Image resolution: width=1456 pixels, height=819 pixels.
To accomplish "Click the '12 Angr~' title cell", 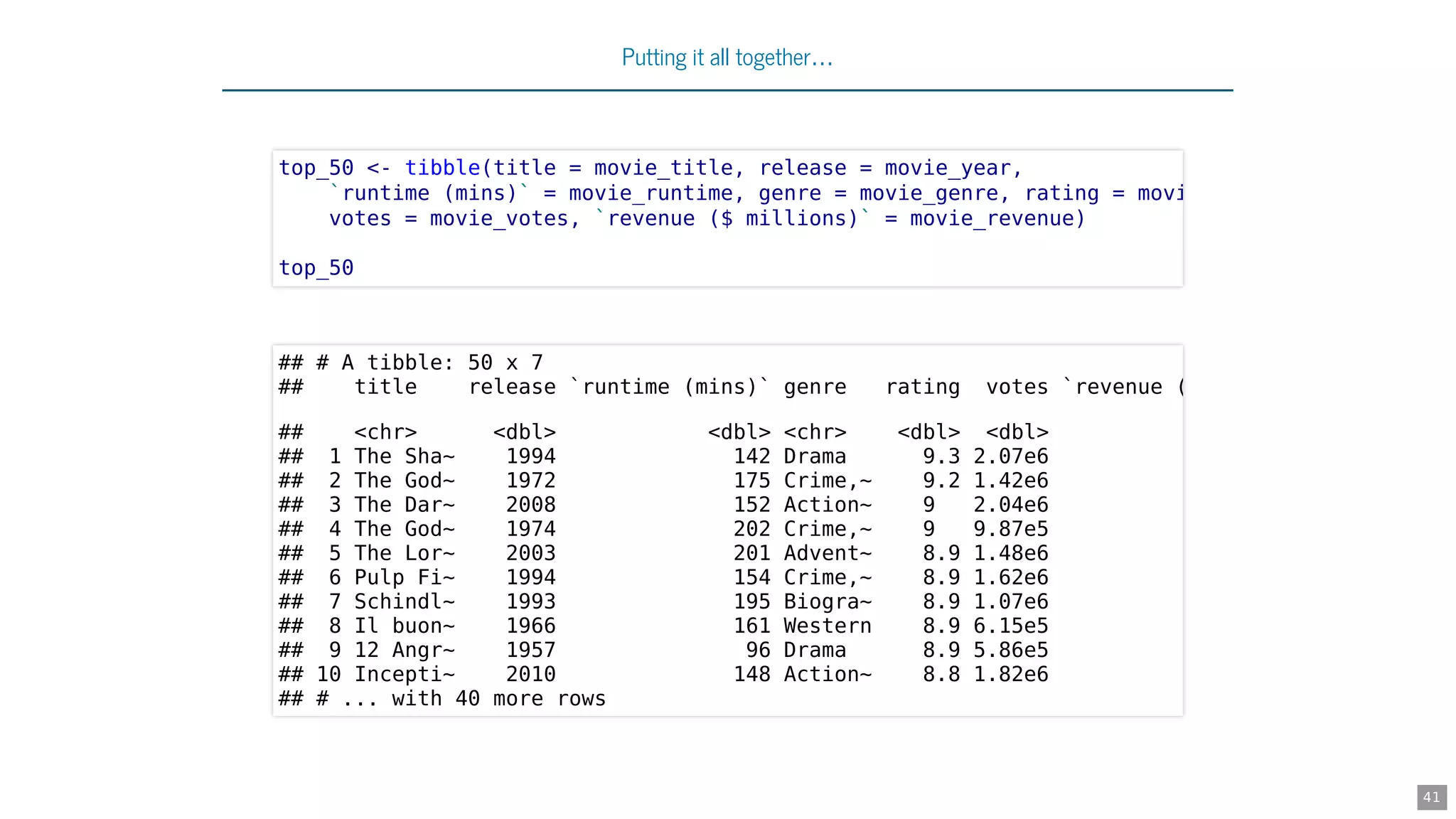I will coord(405,650).
